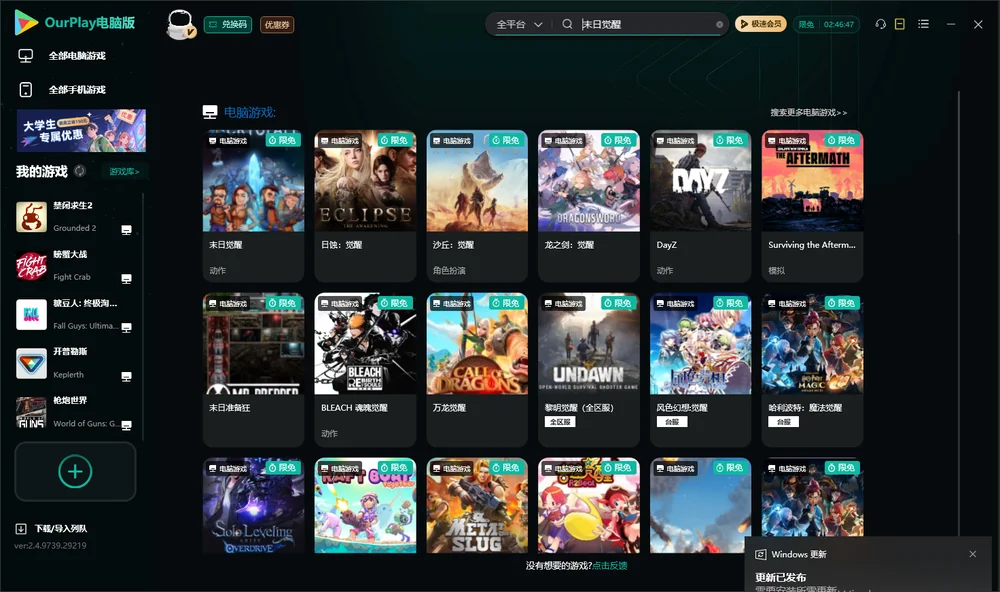Launch World of Guns from sidebar
This screenshot has height=592, width=1000.
point(31,412)
